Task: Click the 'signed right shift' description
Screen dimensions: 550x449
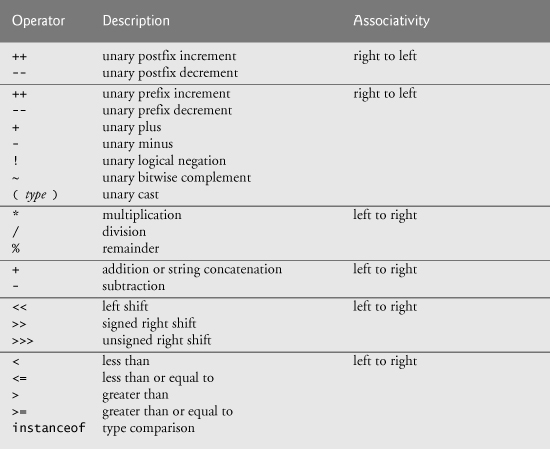Action: coord(149,324)
